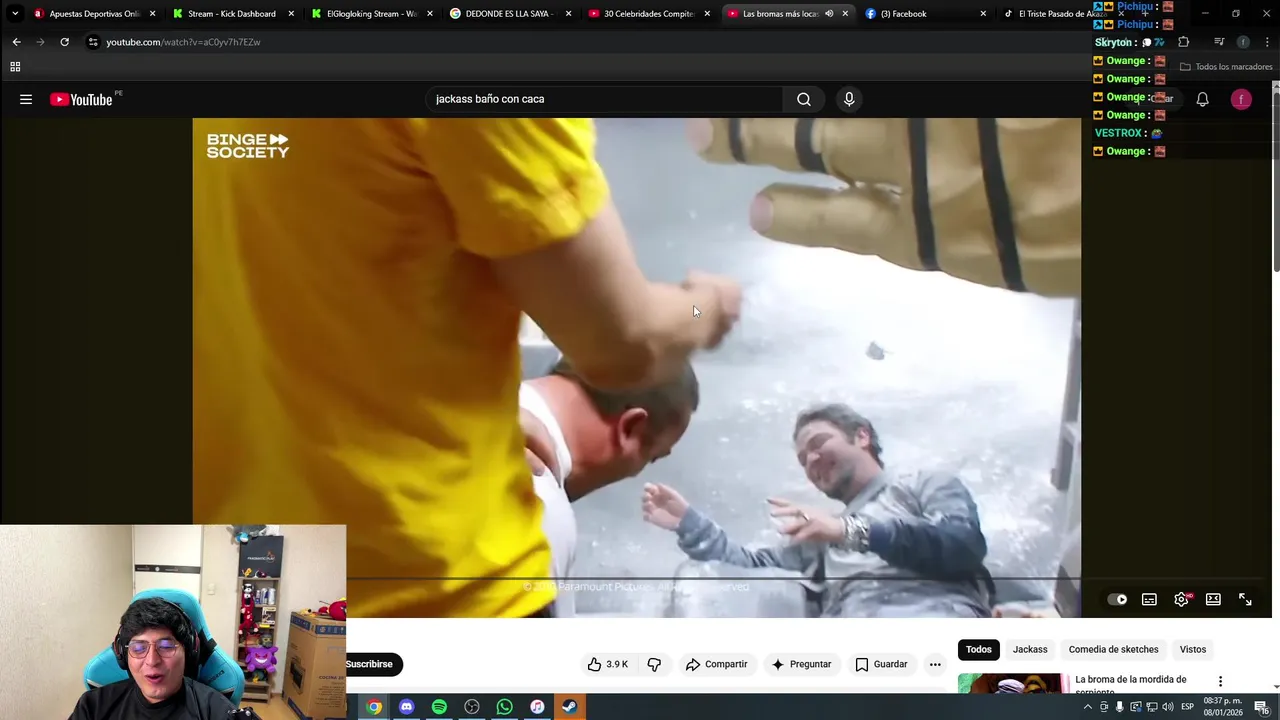Mute the tab via the speaker icon
Screen dimensions: 1280x720
click(x=829, y=14)
